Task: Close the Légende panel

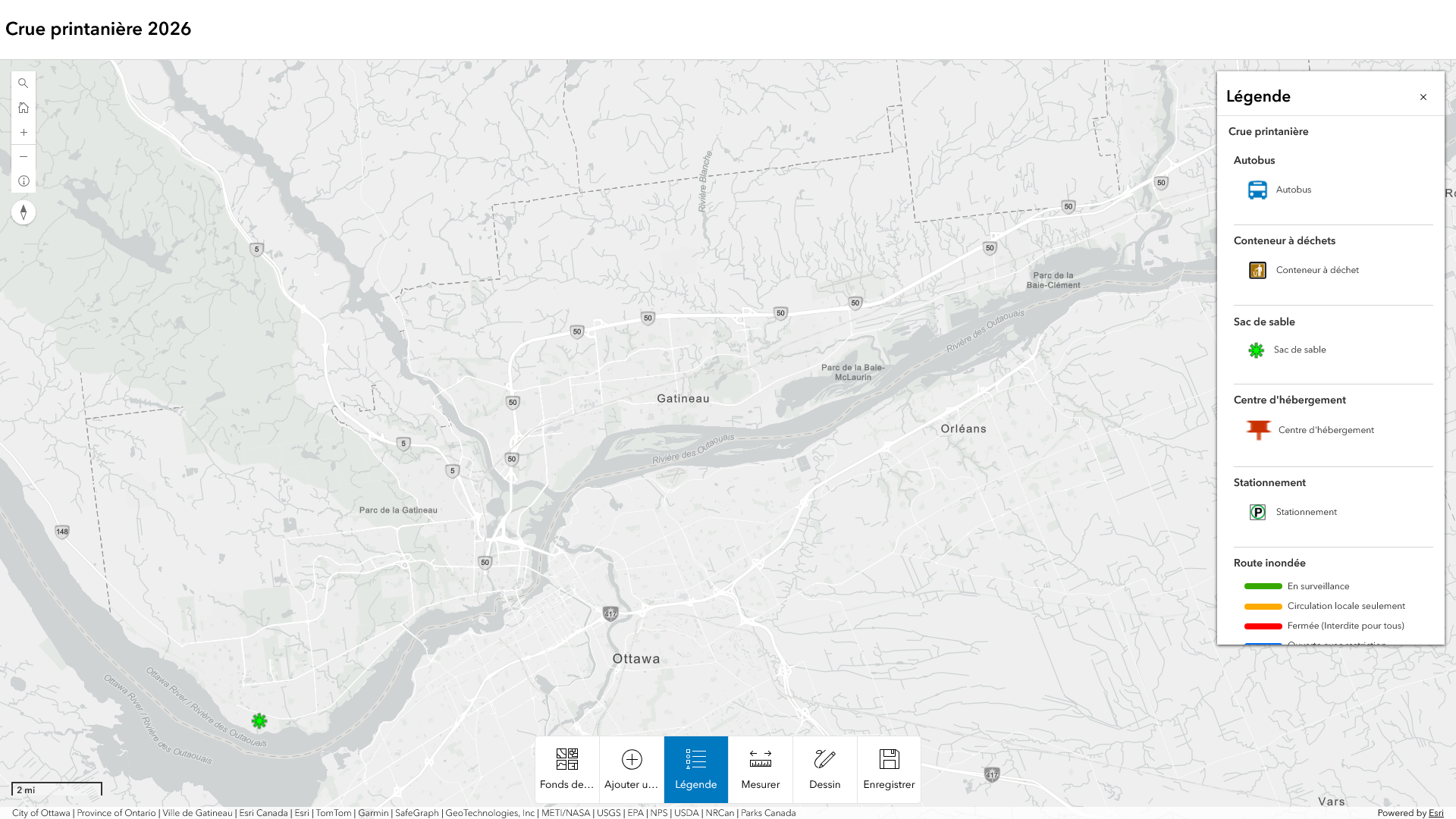Action: (x=1423, y=97)
